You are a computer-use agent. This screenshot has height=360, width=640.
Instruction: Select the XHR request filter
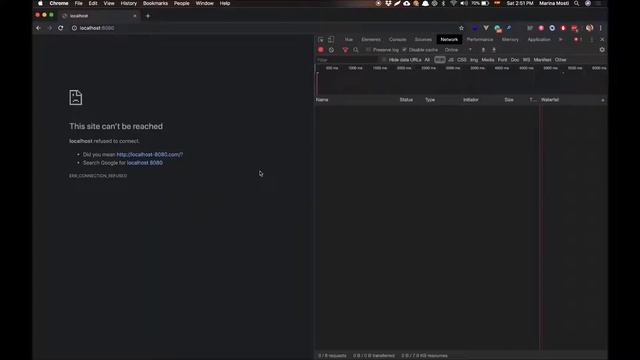[440, 60]
